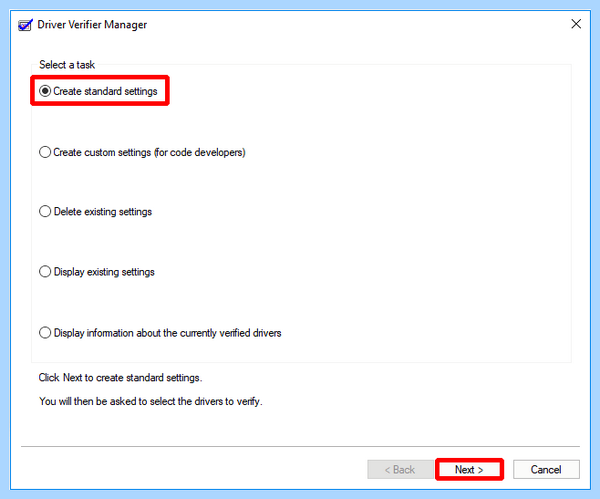Click the 'Select a task' group label
The image size is (600, 499).
(67, 65)
